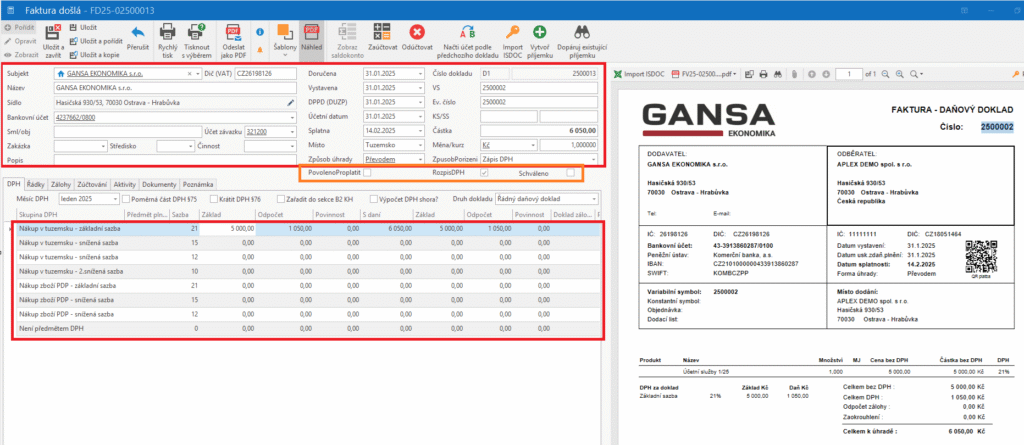Click the open-in-window icon in preview toolbar
Image resolution: width=1024 pixels, height=445 pixels.
click(748, 74)
